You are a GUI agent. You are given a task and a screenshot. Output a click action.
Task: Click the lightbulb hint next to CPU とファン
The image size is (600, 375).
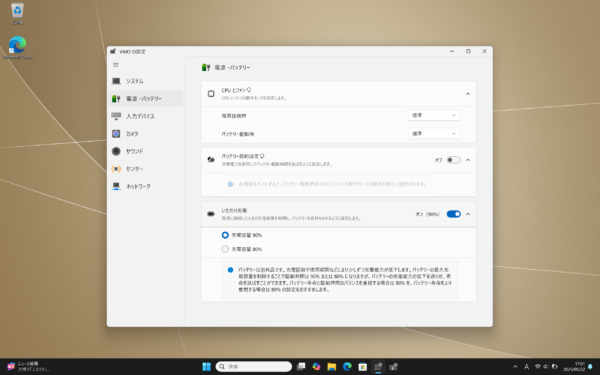(x=249, y=90)
